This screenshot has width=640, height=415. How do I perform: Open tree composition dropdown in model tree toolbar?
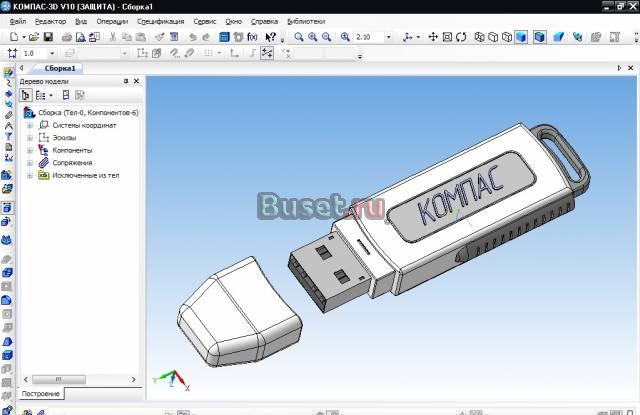(x=51, y=95)
